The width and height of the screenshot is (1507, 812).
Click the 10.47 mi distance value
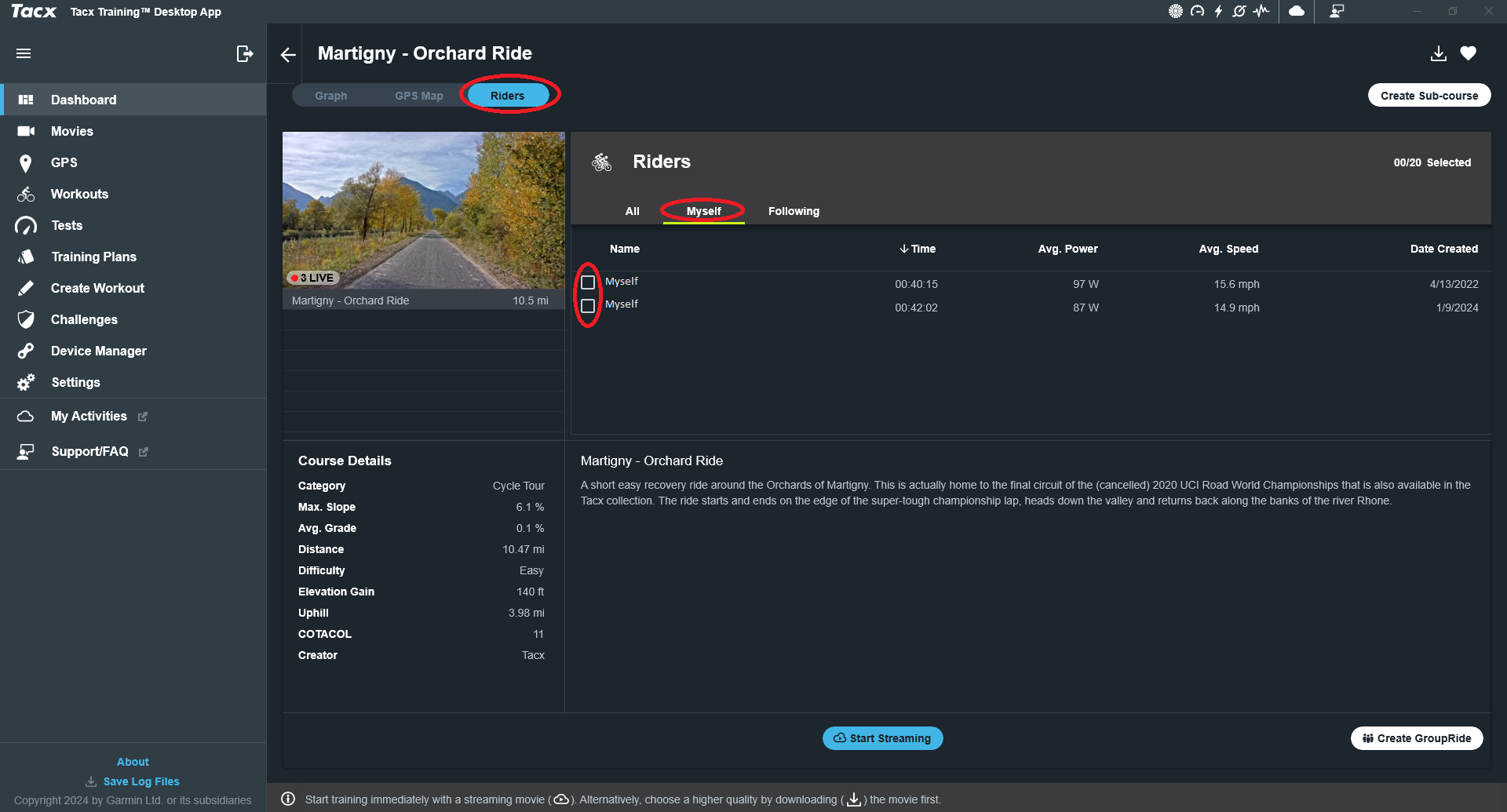523,549
